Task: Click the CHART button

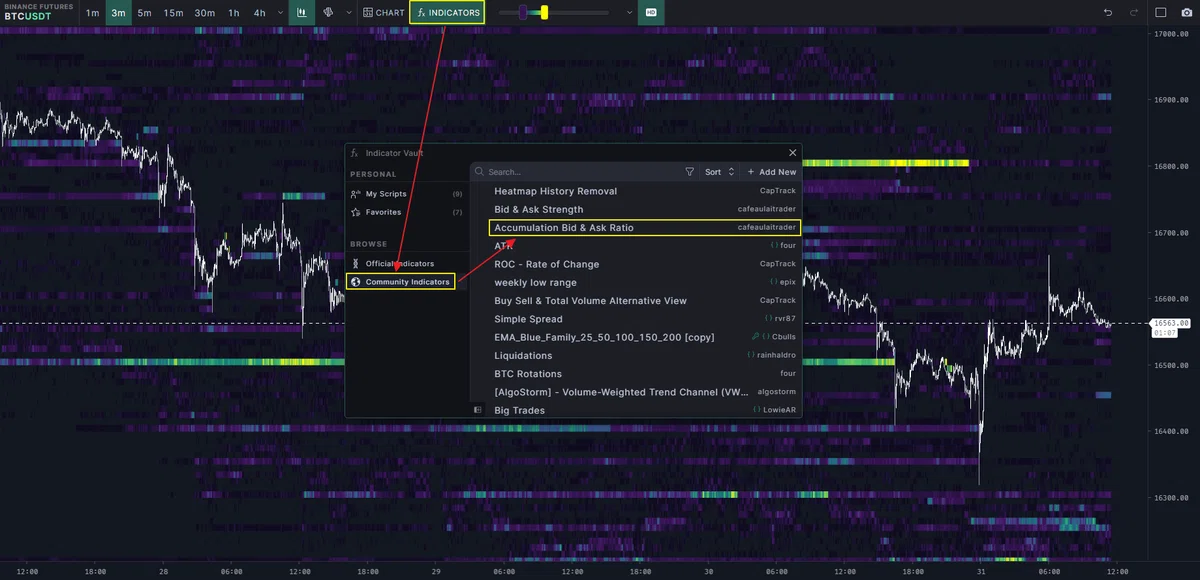Action: [384, 13]
